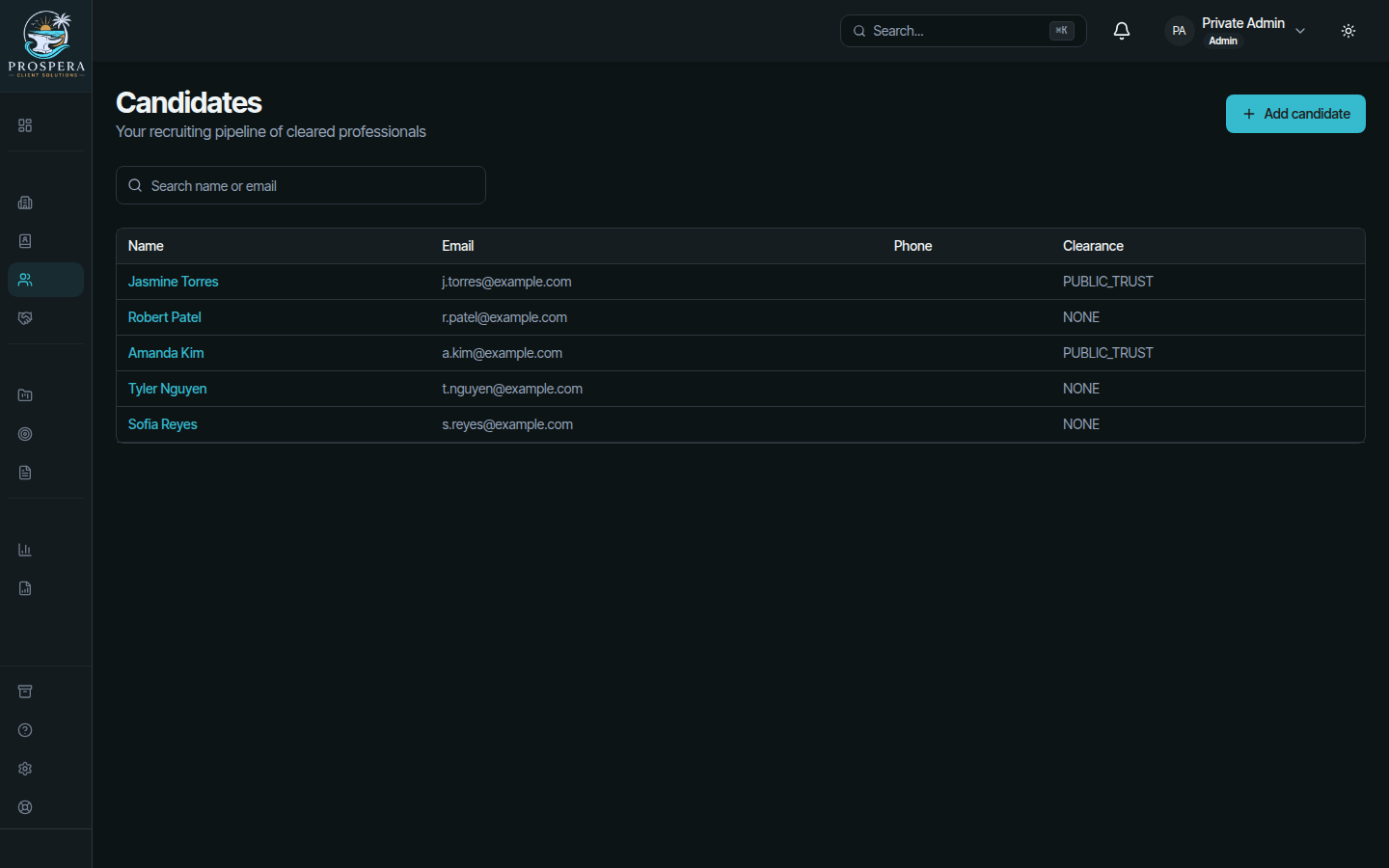Click the Add candidate button
Screen dimensions: 1389x868
(1295, 114)
